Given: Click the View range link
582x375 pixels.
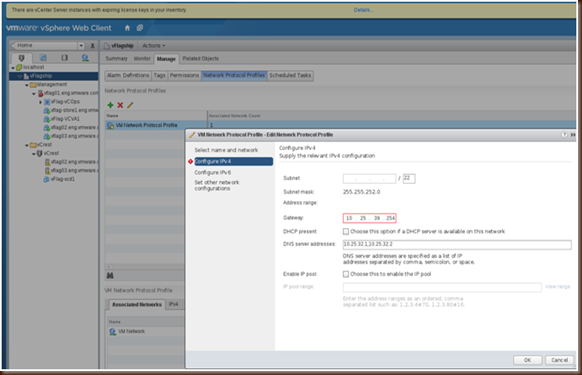Looking at the screenshot, I should pyautogui.click(x=558, y=287).
